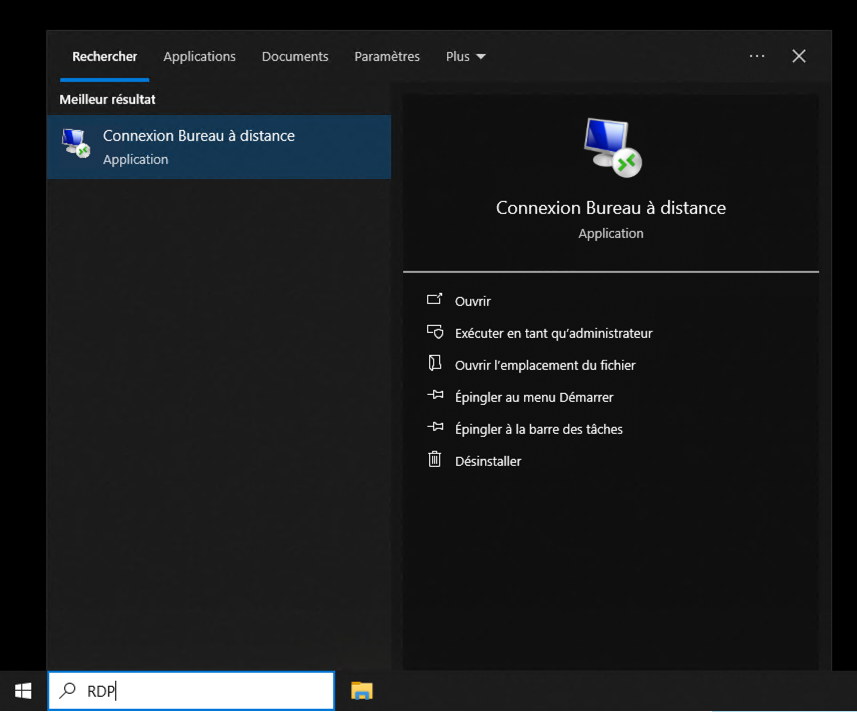Switch to the Applications tab
This screenshot has height=712, width=857.
click(199, 57)
